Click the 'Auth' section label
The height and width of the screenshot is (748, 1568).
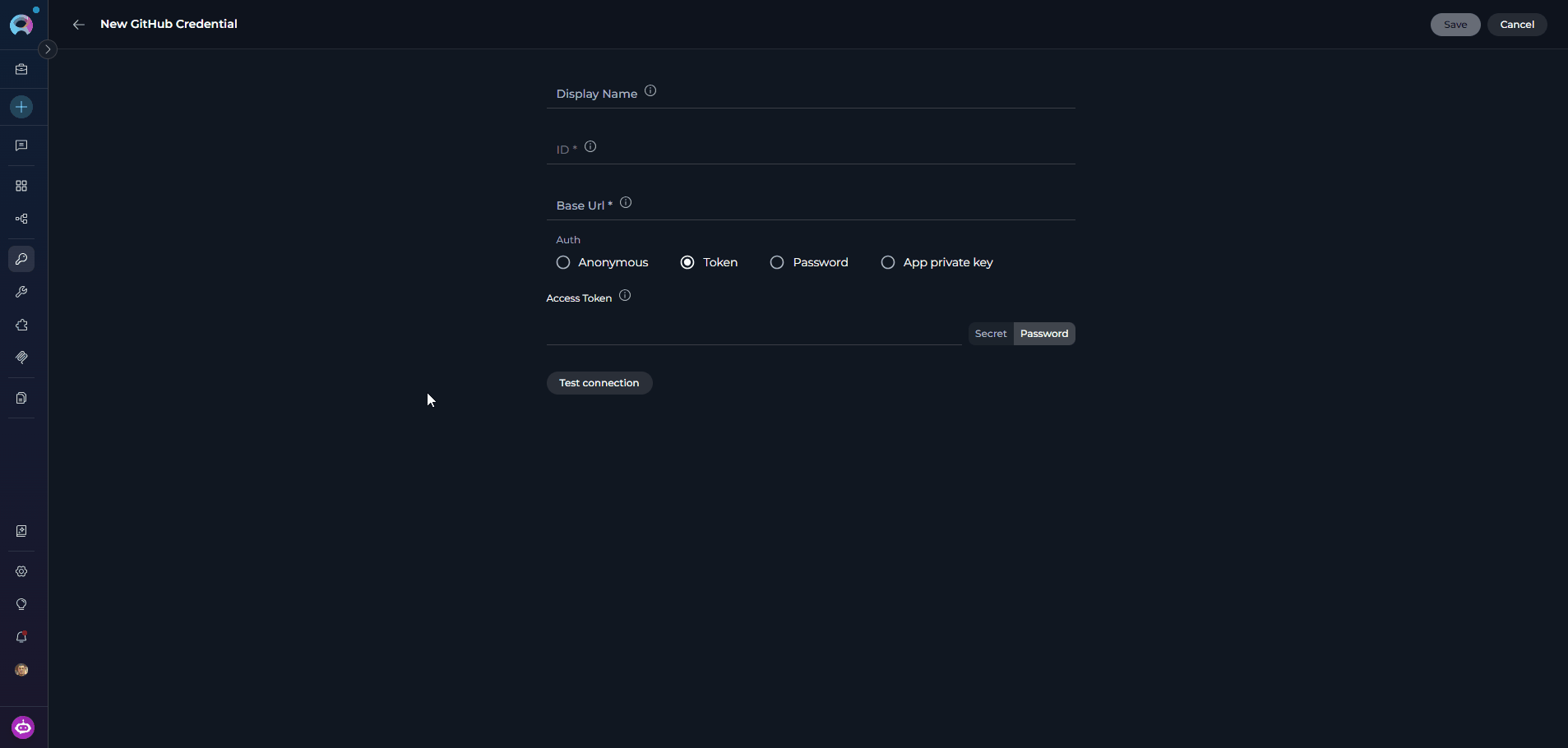[x=568, y=240]
